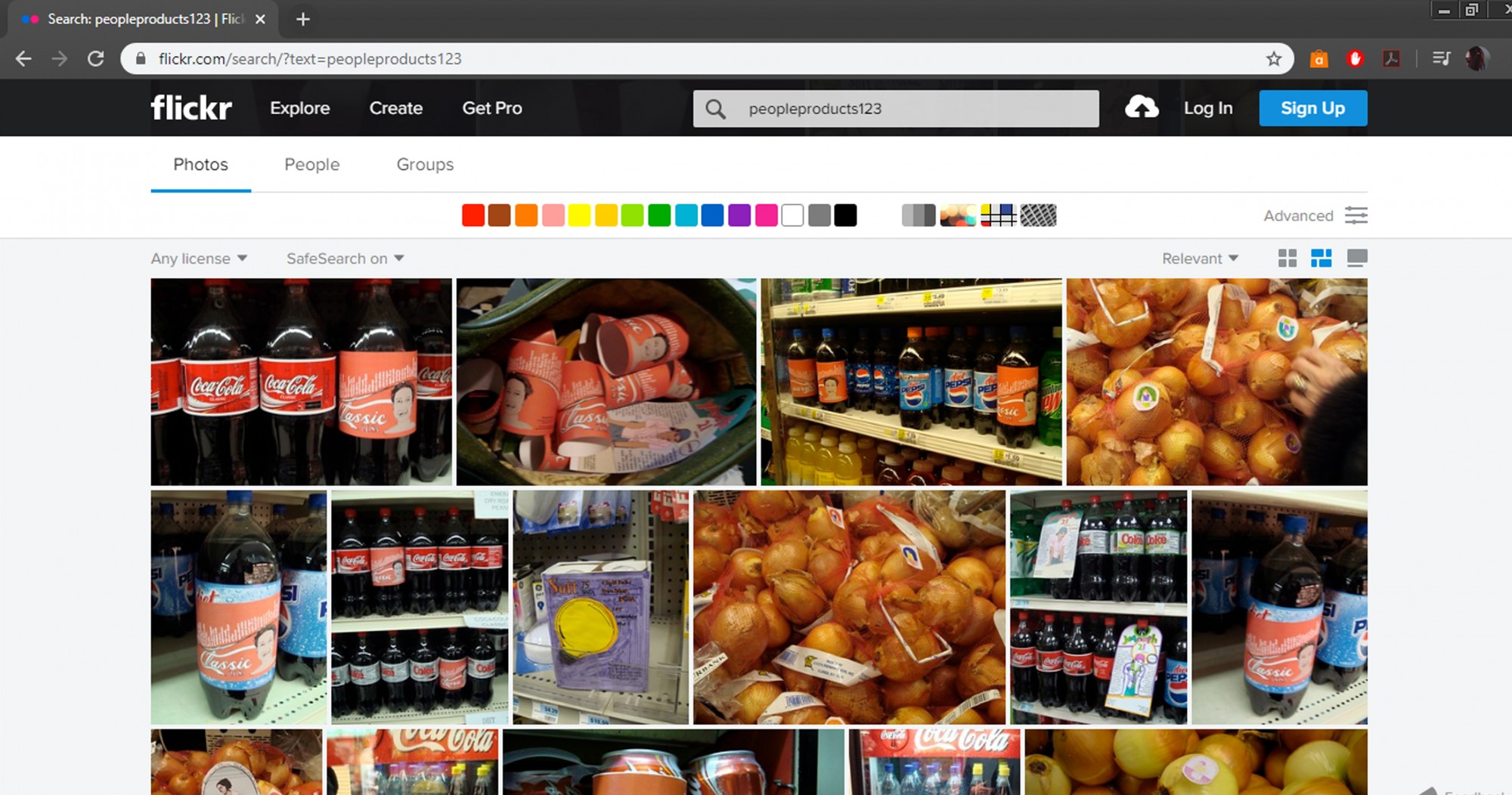Click the red browser extension icon
The image size is (1512, 795).
coord(1356,59)
